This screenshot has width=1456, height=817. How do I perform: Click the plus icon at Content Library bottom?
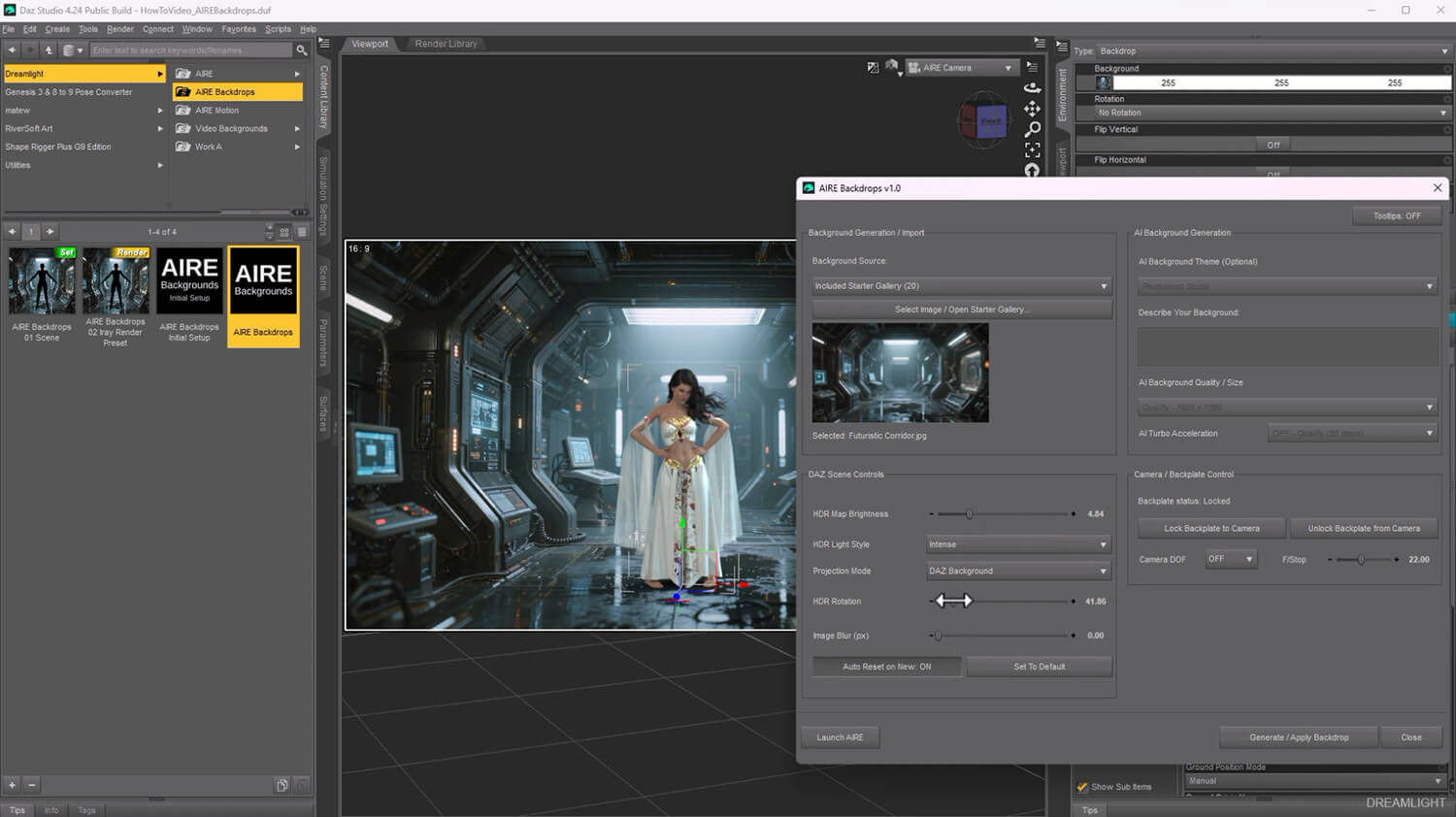click(13, 785)
